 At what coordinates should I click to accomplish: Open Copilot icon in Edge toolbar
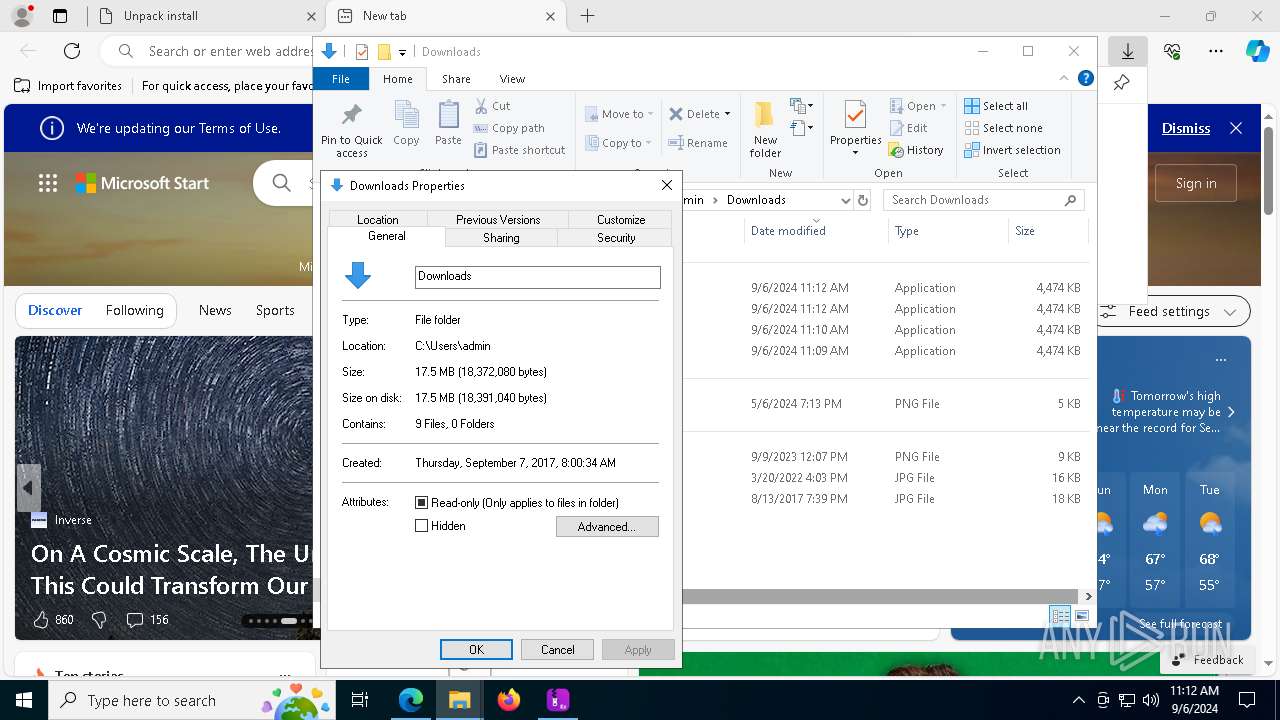pos(1257,51)
